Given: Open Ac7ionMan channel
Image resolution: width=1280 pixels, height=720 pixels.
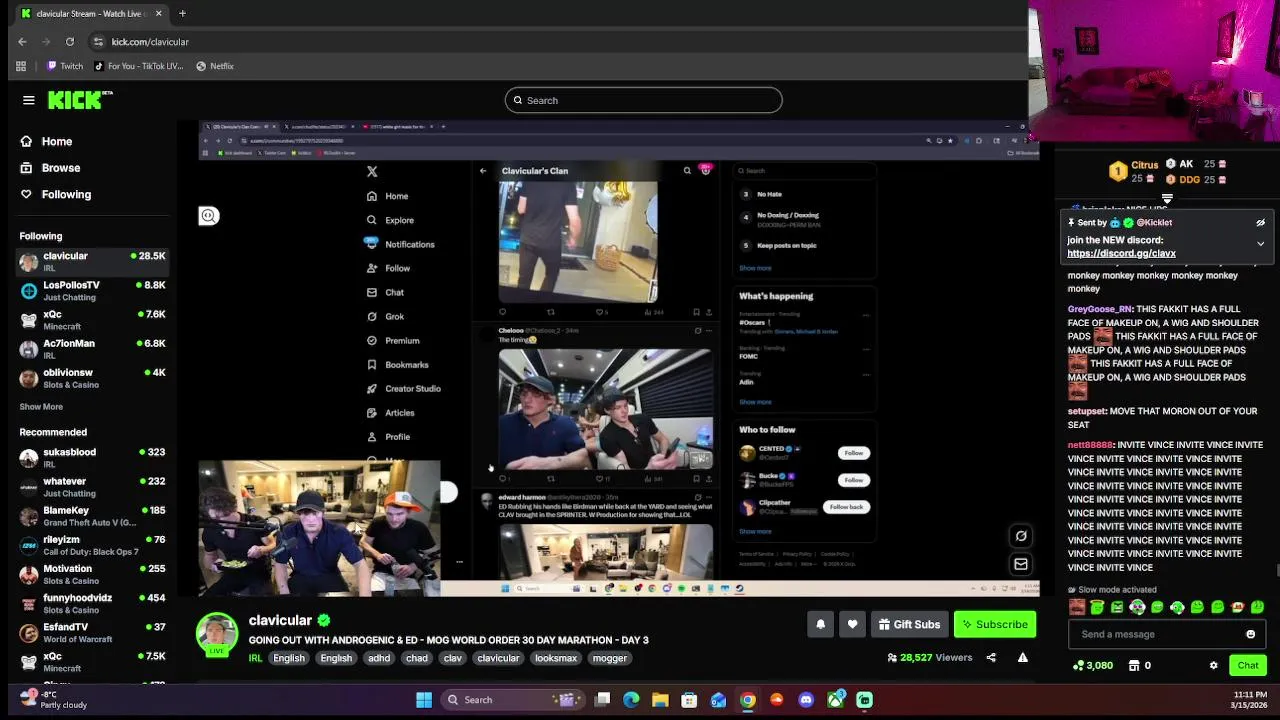Looking at the screenshot, I should click(92, 349).
